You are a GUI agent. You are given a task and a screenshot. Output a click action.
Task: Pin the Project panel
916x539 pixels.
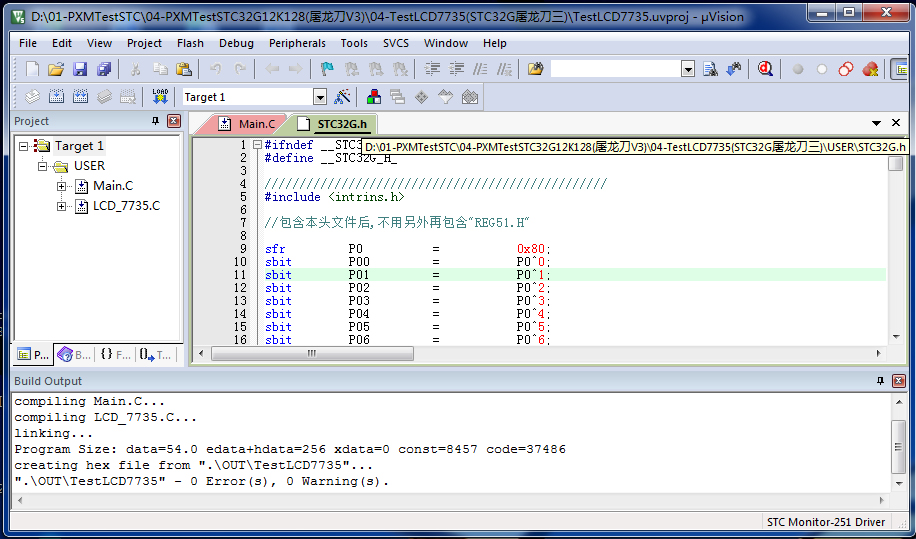(155, 121)
